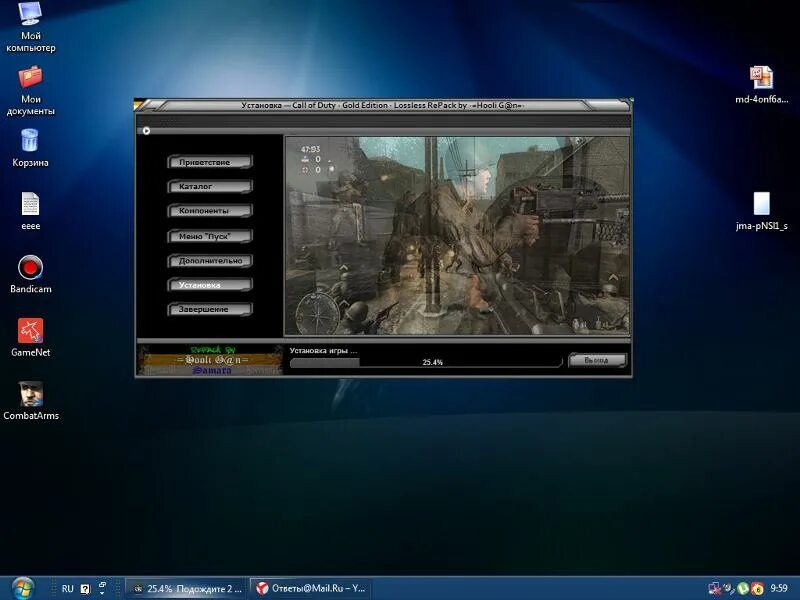The width and height of the screenshot is (800, 600).
Task: Go to the Приветствие installer step
Action: [x=210, y=162]
